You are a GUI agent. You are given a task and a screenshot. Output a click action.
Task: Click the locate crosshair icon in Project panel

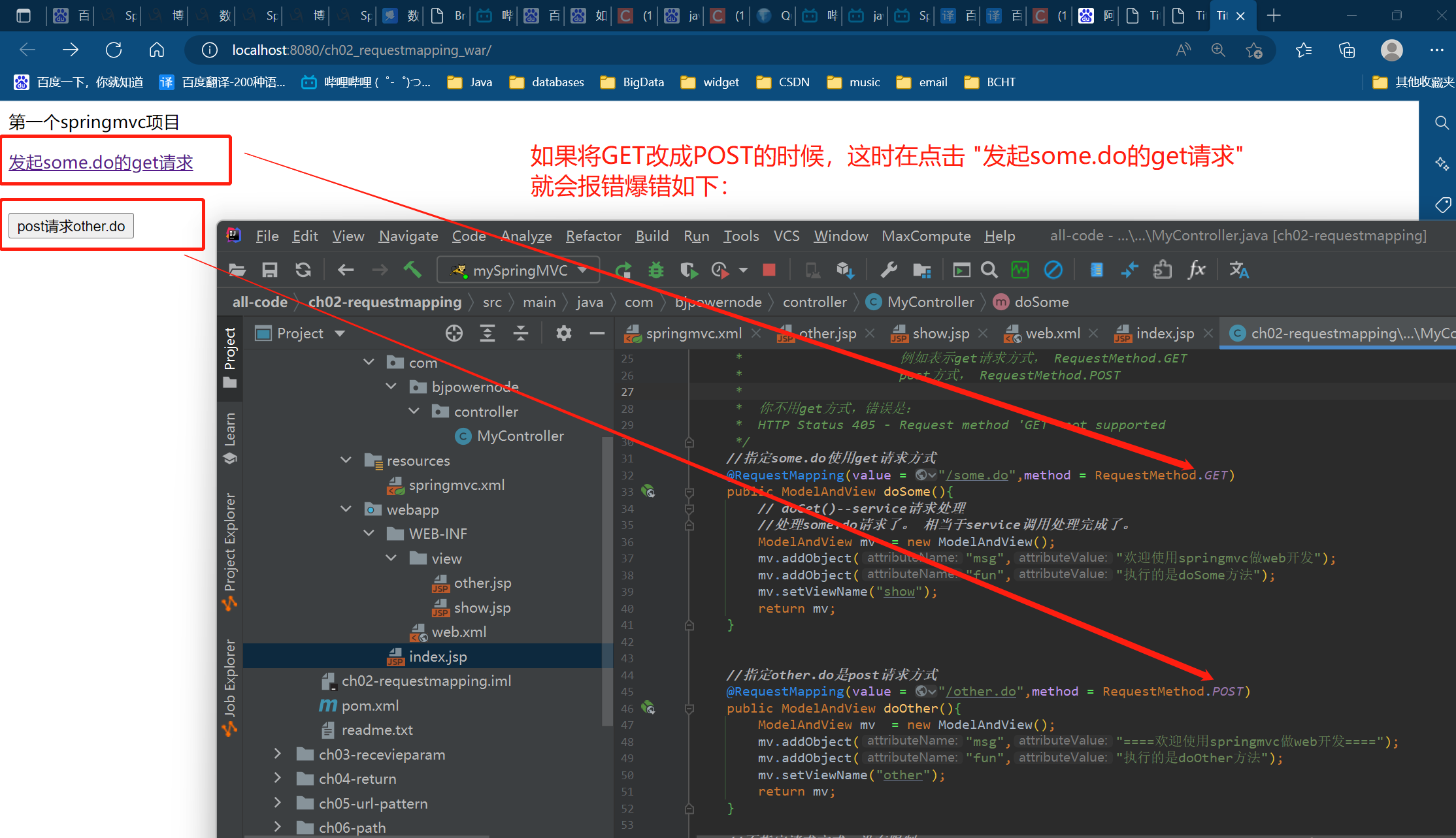(454, 334)
